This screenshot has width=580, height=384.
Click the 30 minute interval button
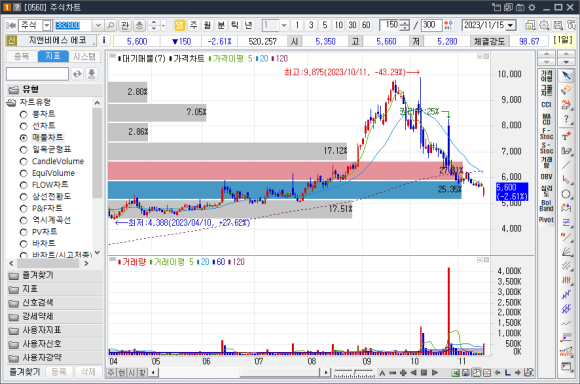point(352,25)
